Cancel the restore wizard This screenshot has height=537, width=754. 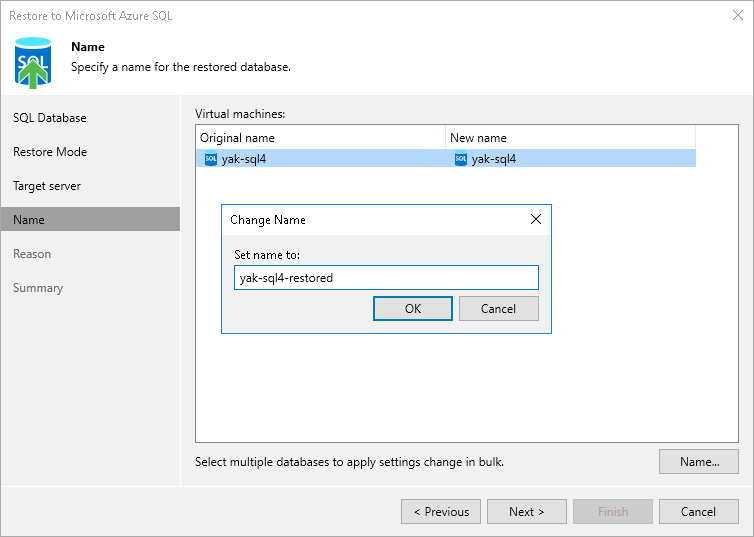click(x=699, y=512)
